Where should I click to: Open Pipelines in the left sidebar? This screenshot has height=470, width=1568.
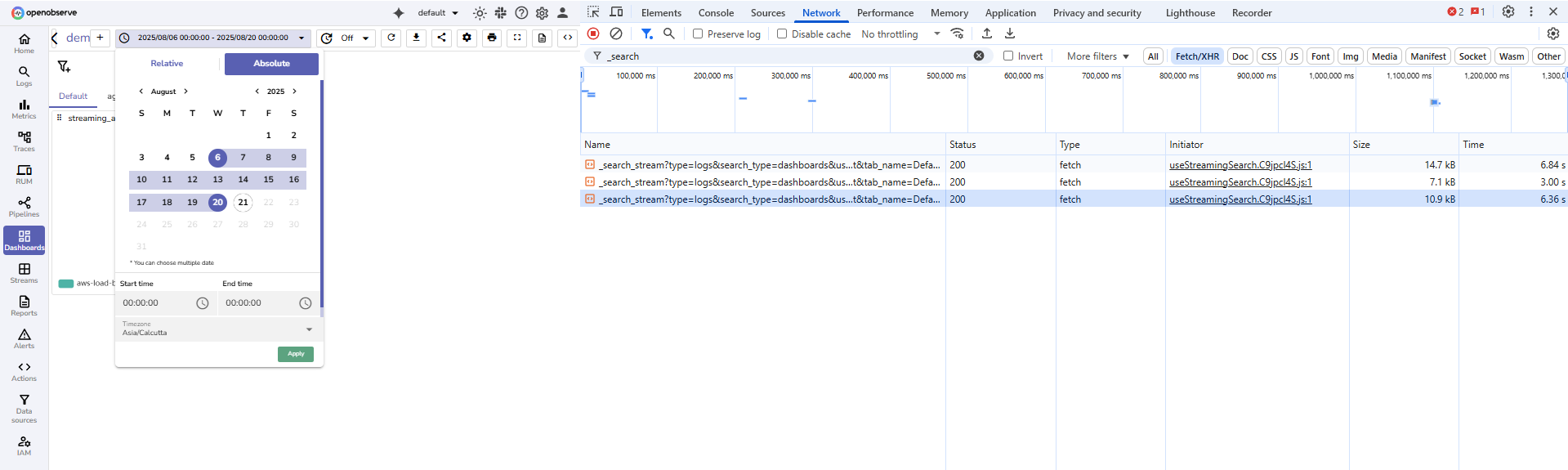[24, 207]
